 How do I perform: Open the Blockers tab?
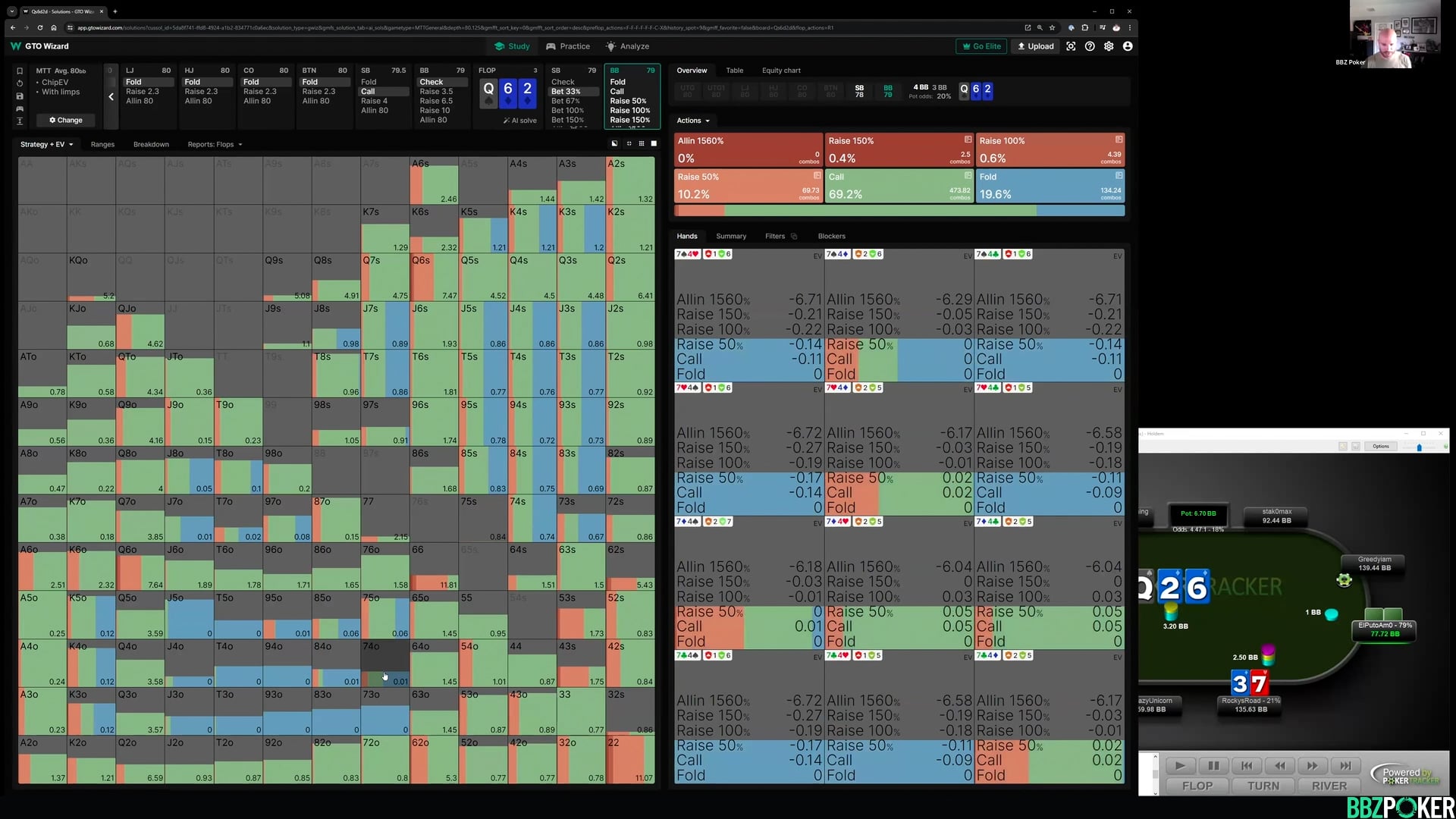831,236
